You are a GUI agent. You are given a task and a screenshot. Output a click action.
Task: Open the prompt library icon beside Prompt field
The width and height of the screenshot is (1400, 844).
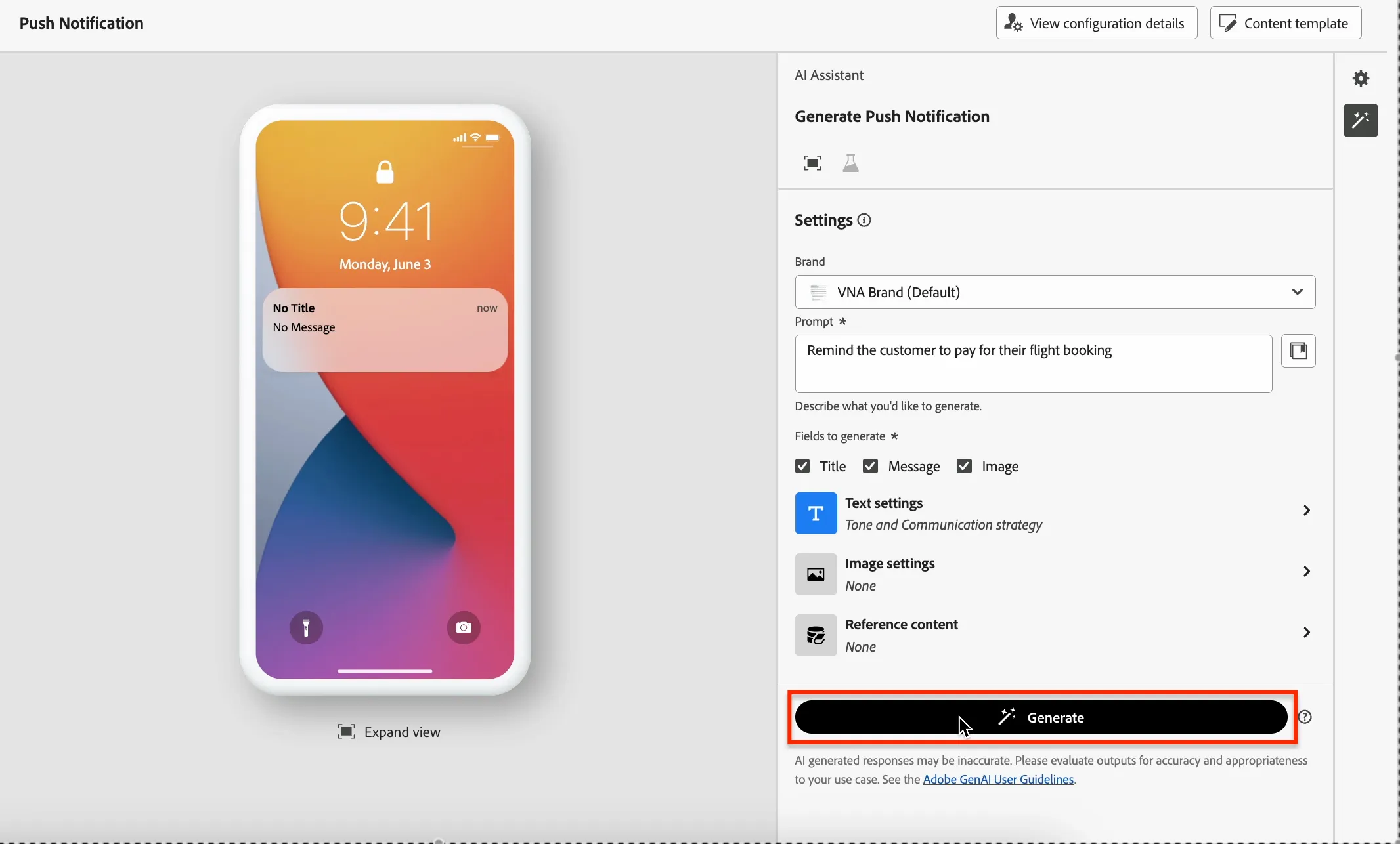(1298, 350)
